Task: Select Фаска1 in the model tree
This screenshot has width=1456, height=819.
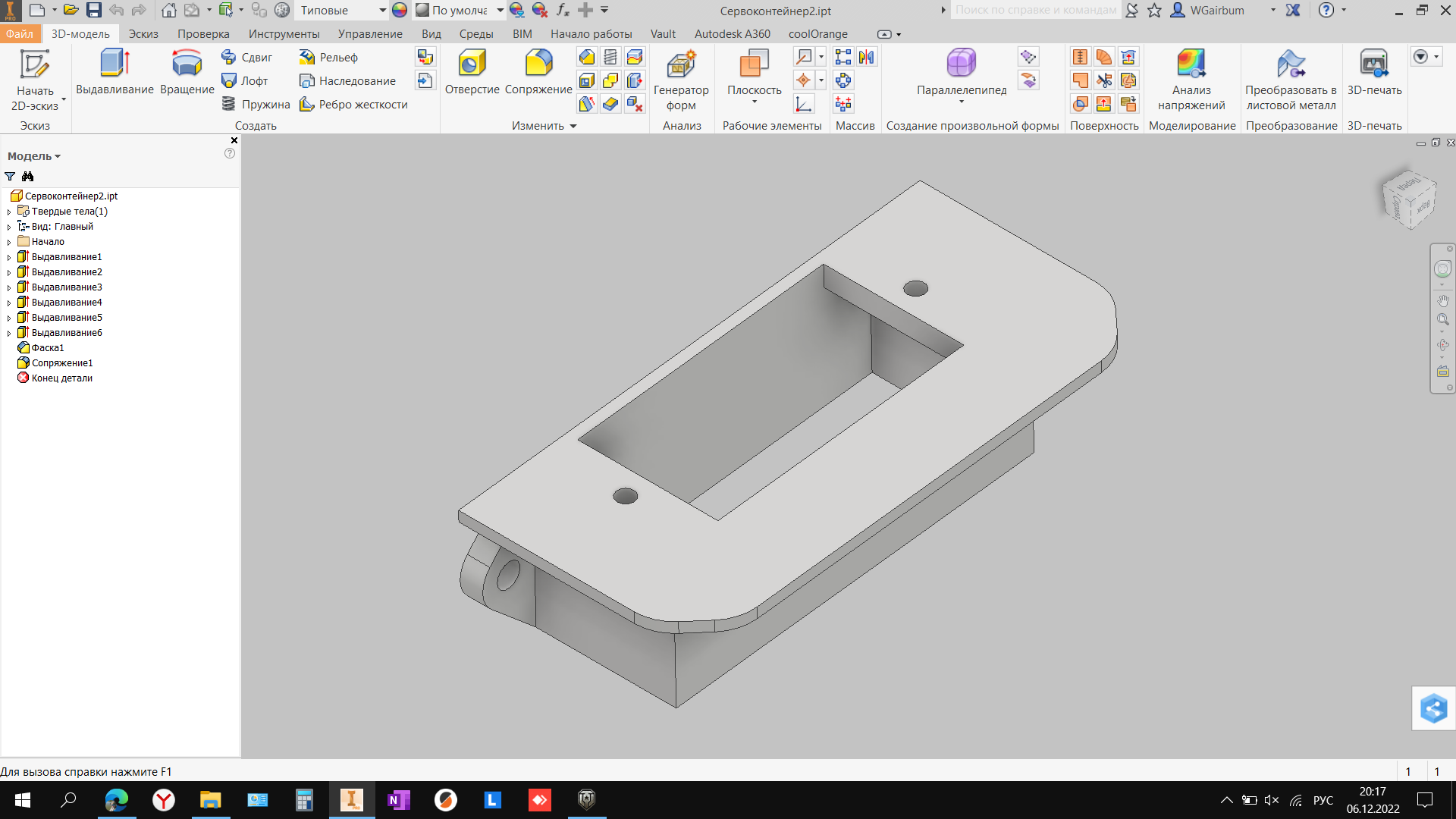Action: [x=47, y=348]
